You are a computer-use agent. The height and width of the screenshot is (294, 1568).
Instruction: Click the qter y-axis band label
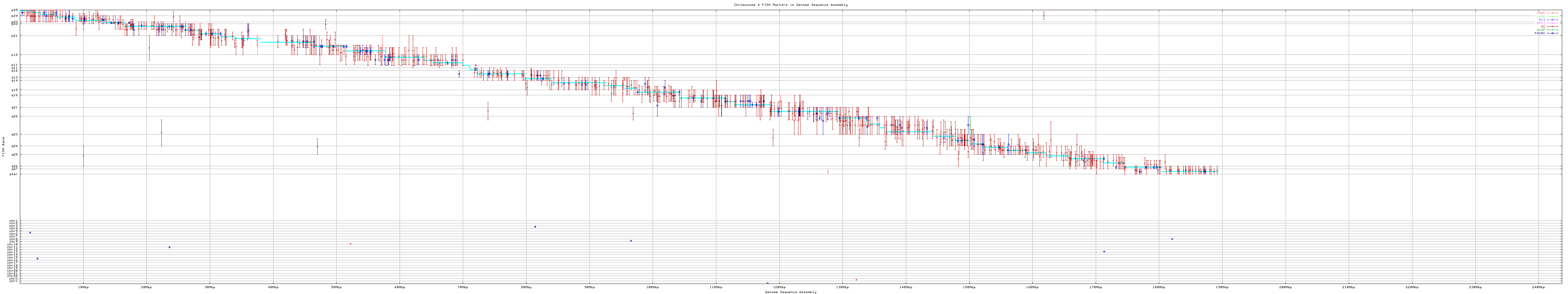(x=13, y=174)
